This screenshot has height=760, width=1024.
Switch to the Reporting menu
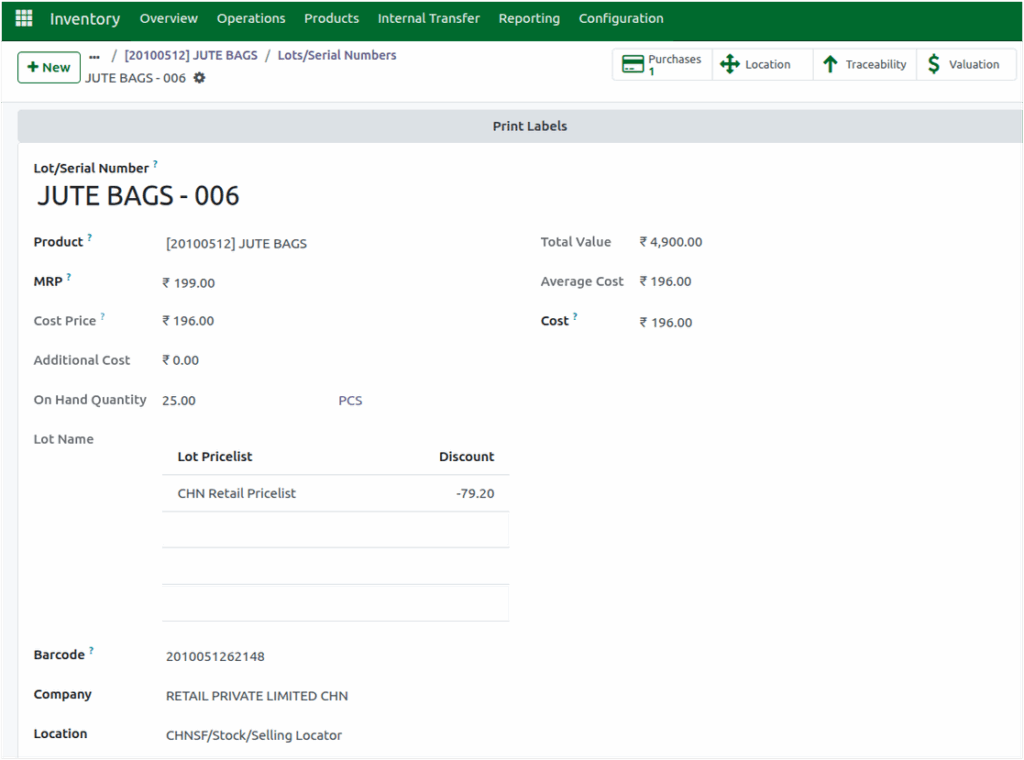point(529,18)
